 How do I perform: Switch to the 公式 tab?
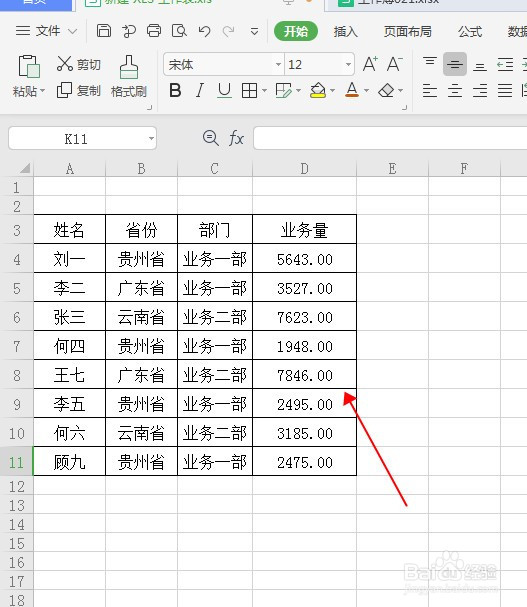tap(470, 31)
